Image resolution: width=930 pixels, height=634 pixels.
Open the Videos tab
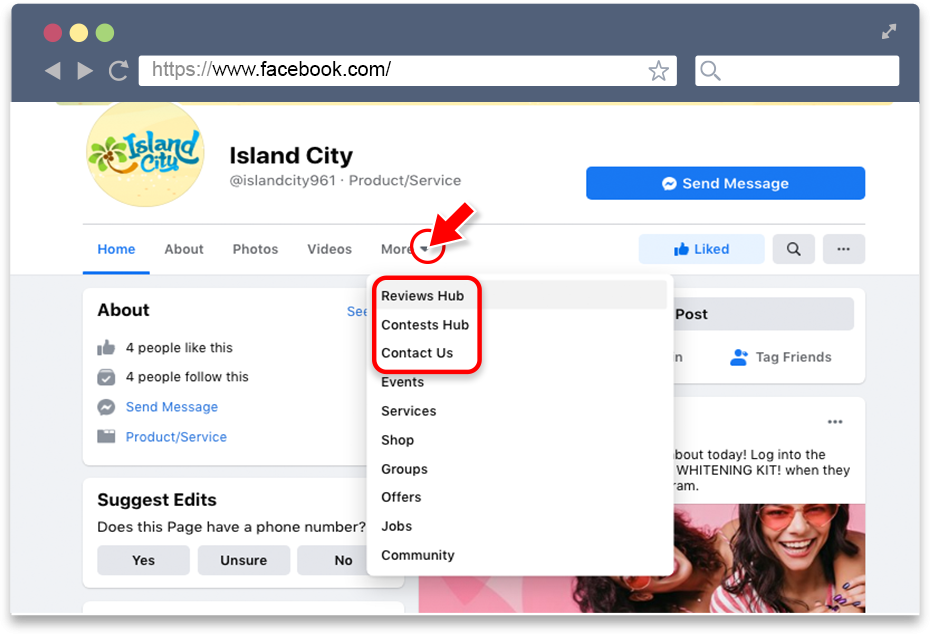tap(329, 249)
